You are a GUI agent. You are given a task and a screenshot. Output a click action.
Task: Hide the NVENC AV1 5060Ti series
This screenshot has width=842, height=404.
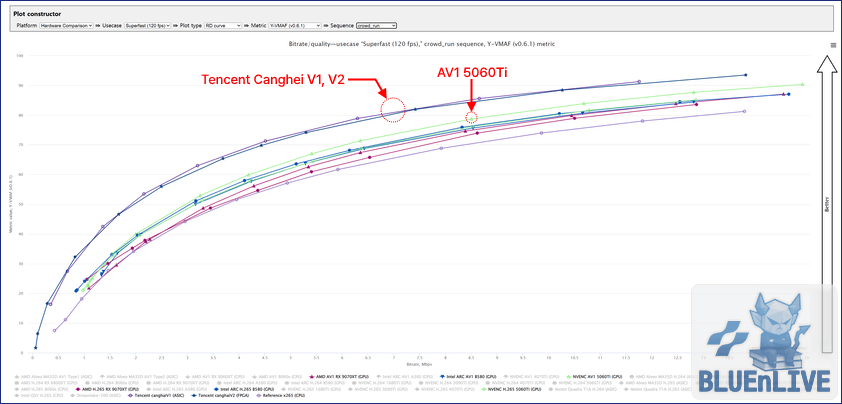point(594,377)
